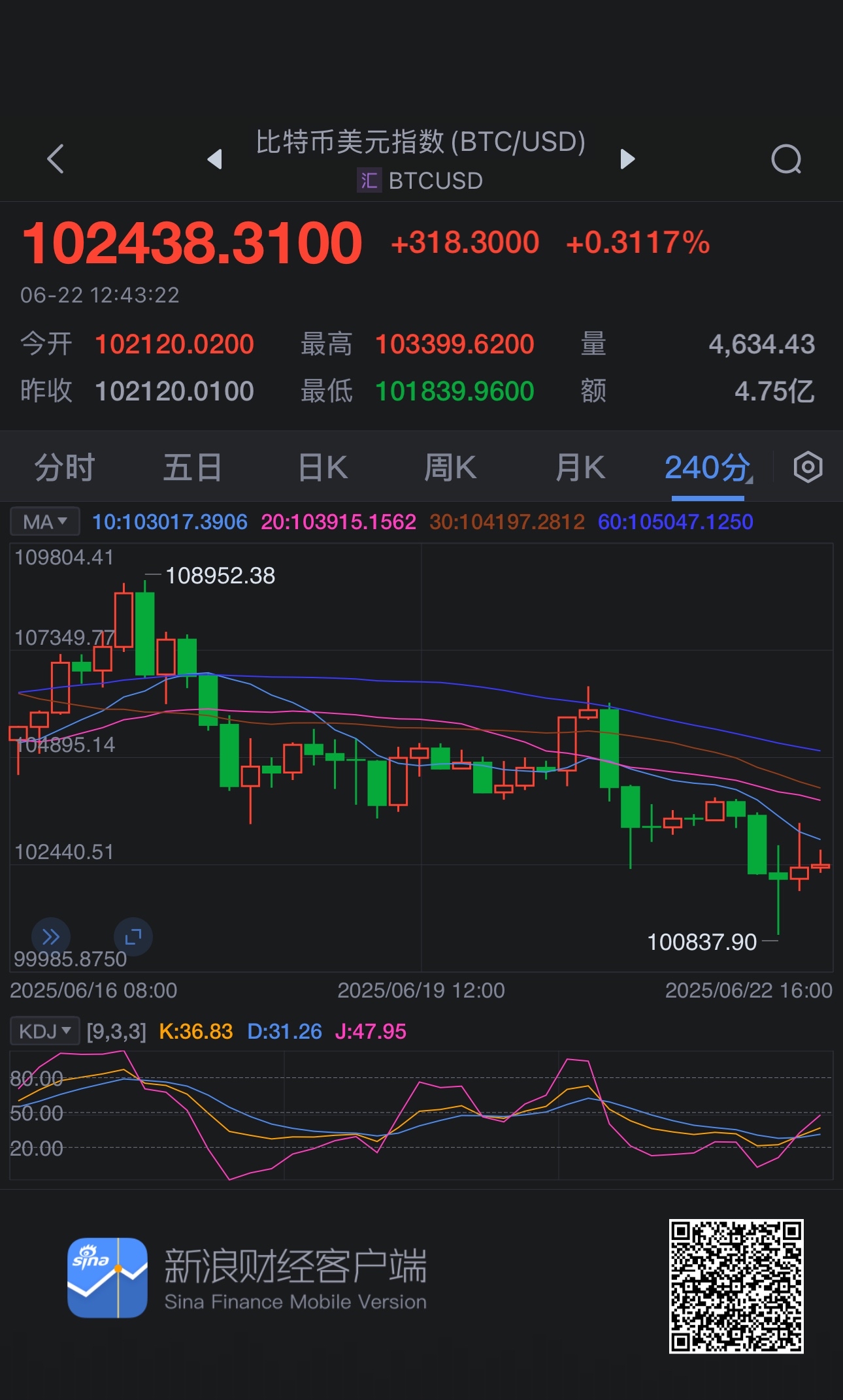Tap title 比特币美元指数 (BTC/USD)
This screenshot has width=843, height=1400.
(x=420, y=142)
